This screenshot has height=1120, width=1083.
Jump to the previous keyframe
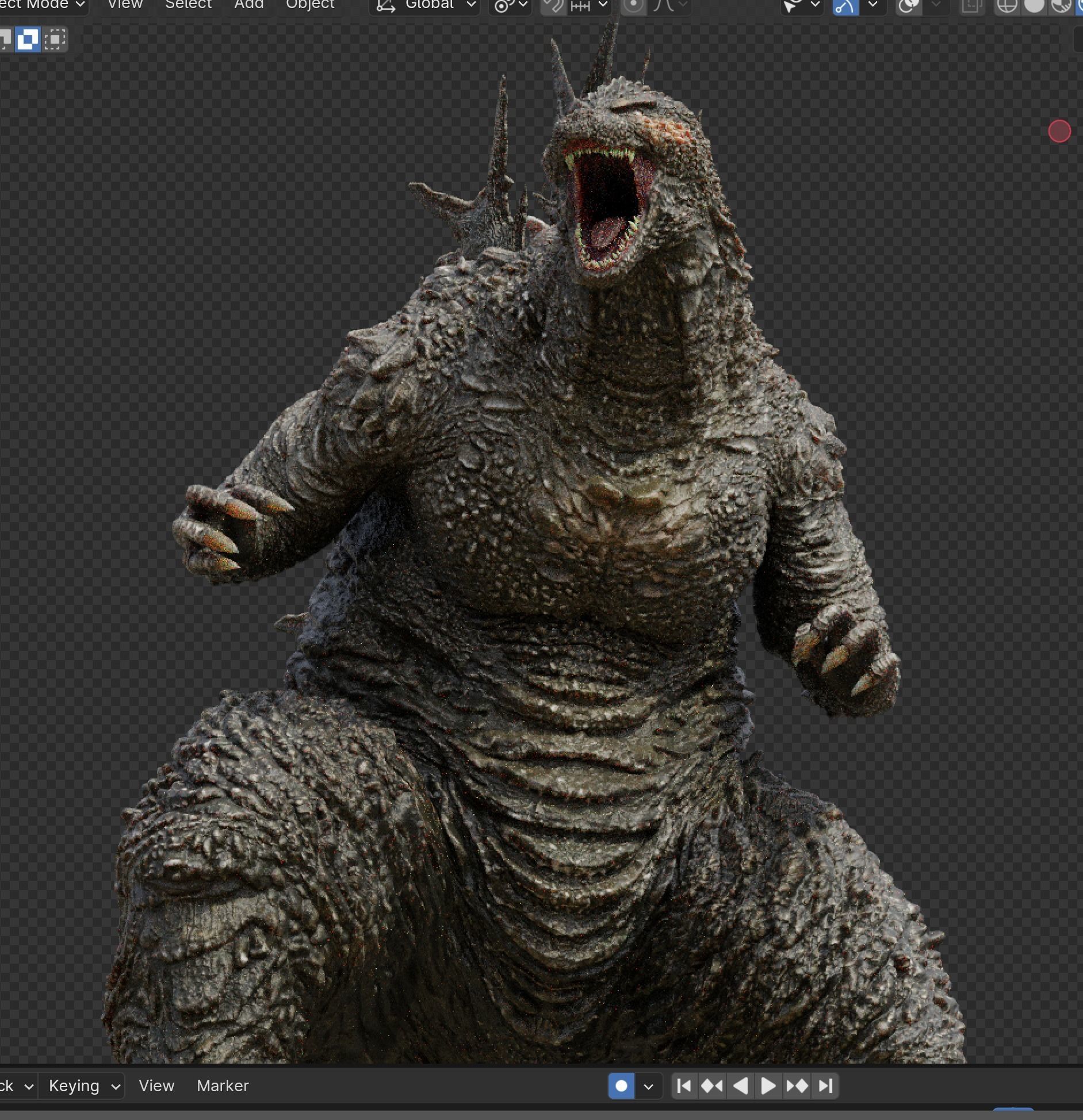[x=712, y=1086]
